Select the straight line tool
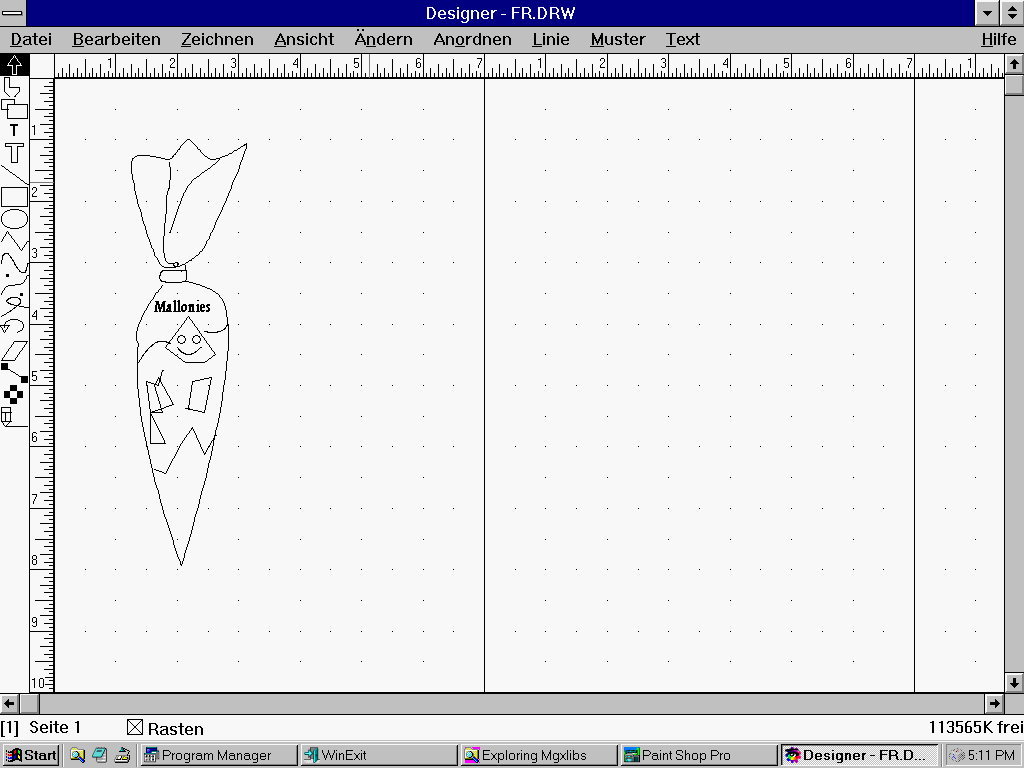The width and height of the screenshot is (1024, 768). click(x=14, y=175)
